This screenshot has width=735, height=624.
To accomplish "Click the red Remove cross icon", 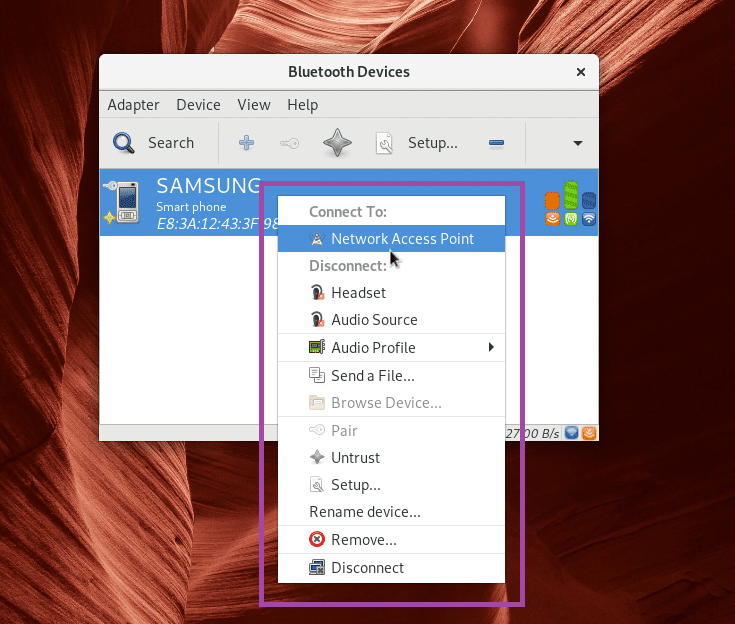I will click(317, 539).
